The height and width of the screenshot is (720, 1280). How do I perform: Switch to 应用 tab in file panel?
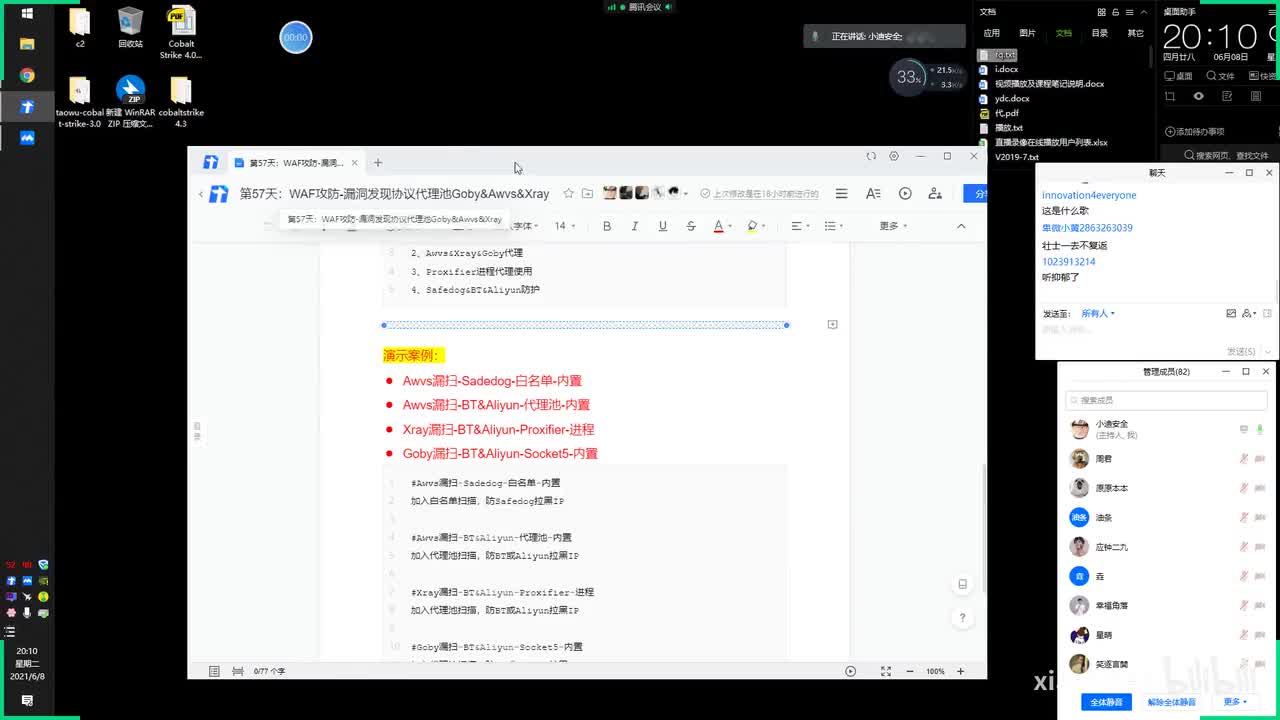(x=991, y=33)
